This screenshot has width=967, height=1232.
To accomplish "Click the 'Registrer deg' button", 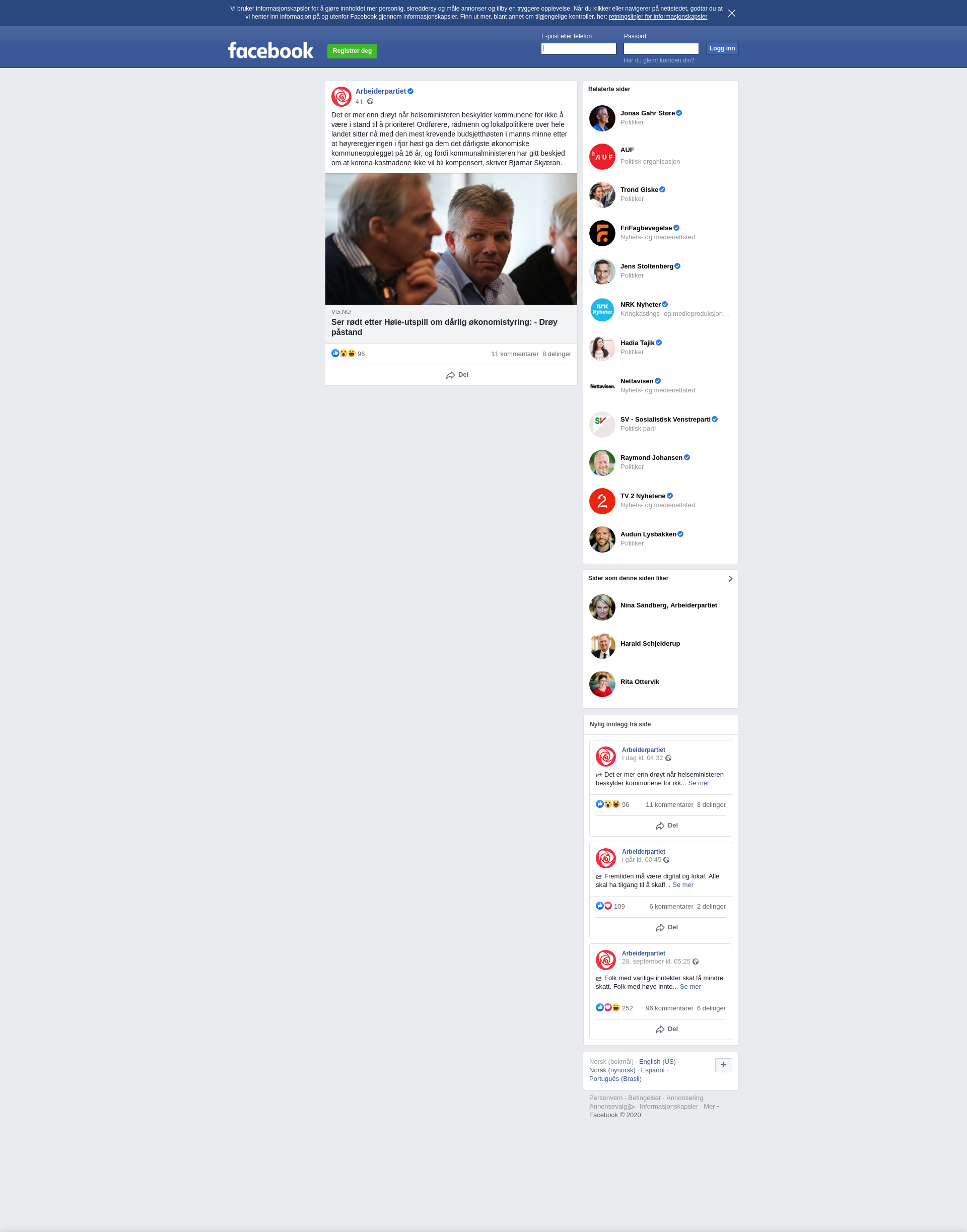I will [x=352, y=51].
